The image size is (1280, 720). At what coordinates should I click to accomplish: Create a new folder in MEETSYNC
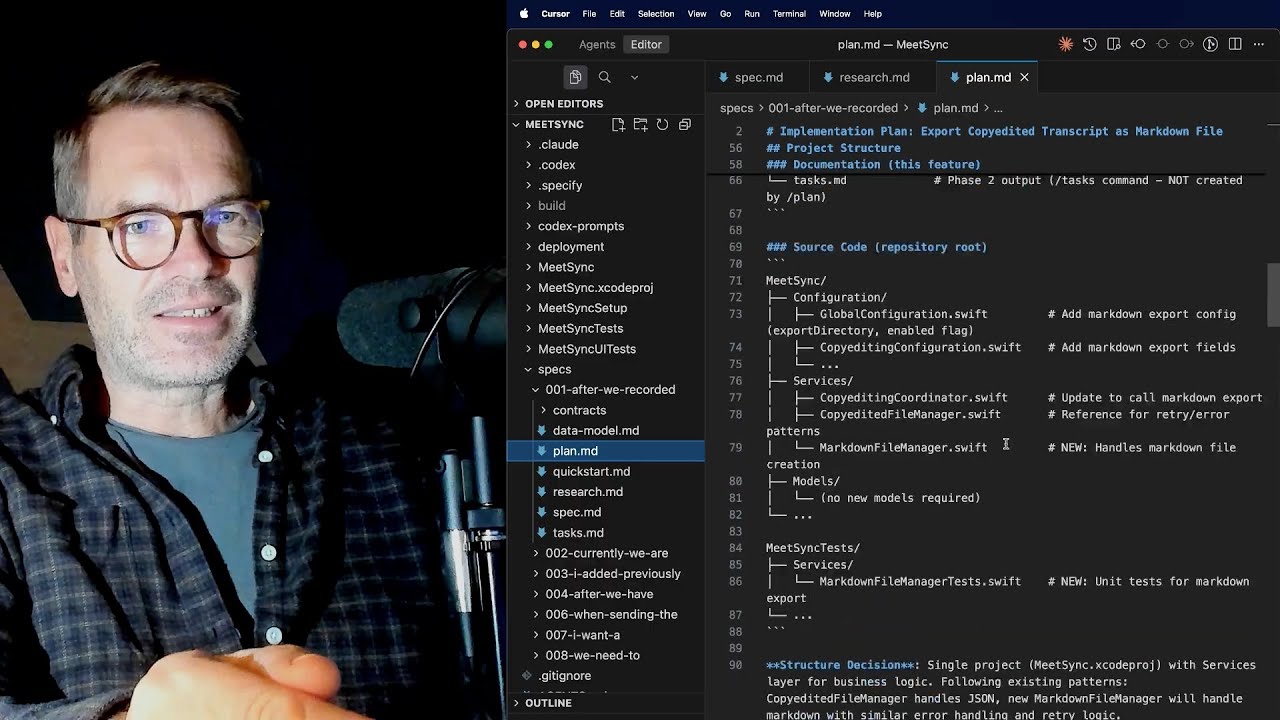(x=640, y=124)
